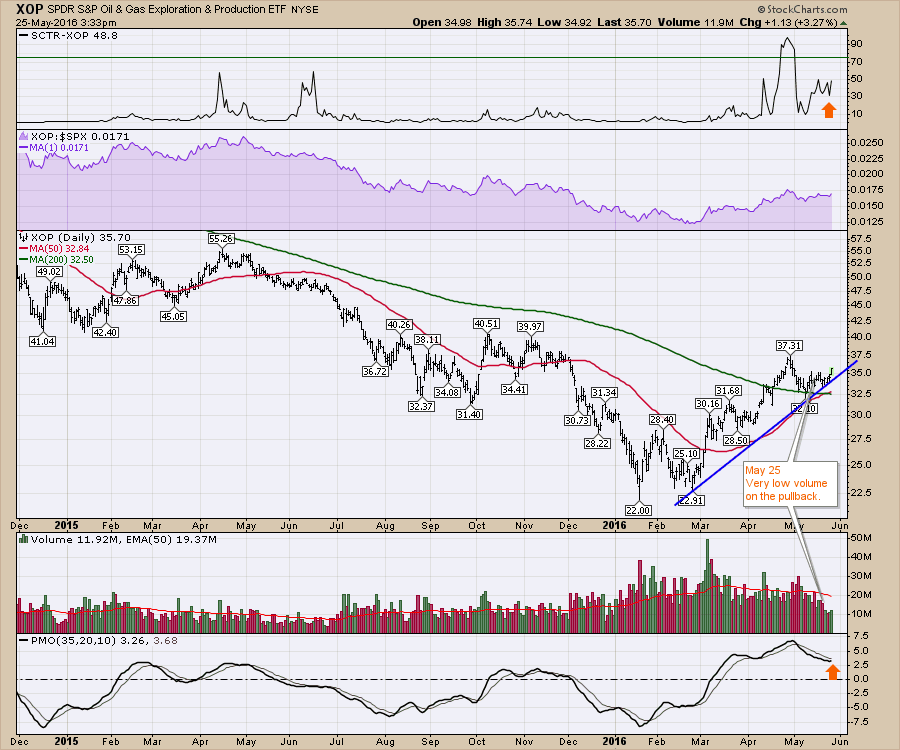900x750 pixels.
Task: Click the 49.02 price label
Action: (x=49, y=271)
